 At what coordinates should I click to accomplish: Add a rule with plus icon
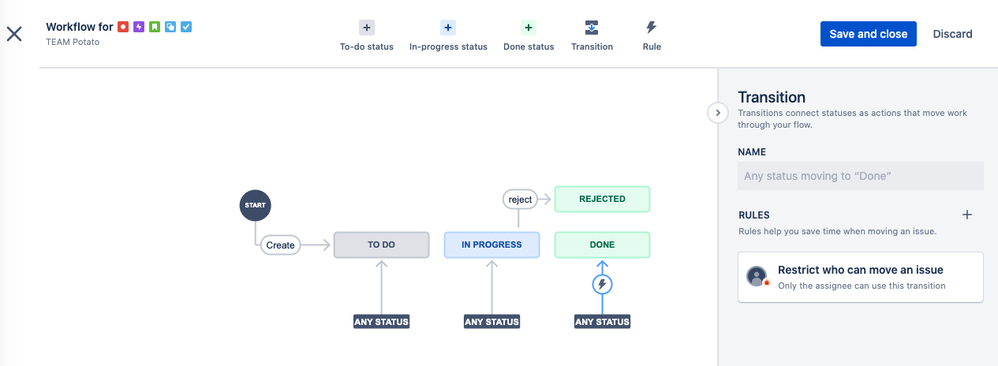[967, 215]
